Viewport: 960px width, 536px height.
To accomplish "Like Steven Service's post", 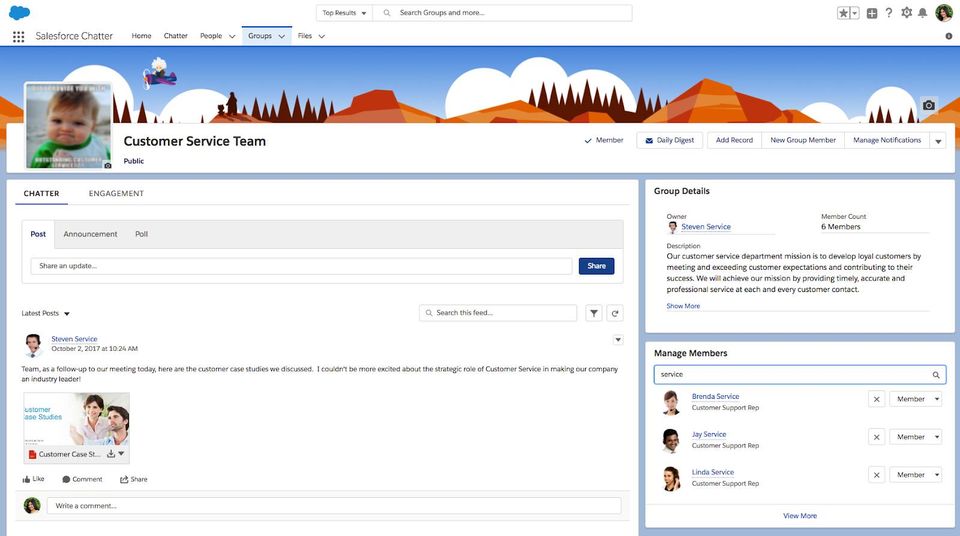I will pyautogui.click(x=33, y=479).
